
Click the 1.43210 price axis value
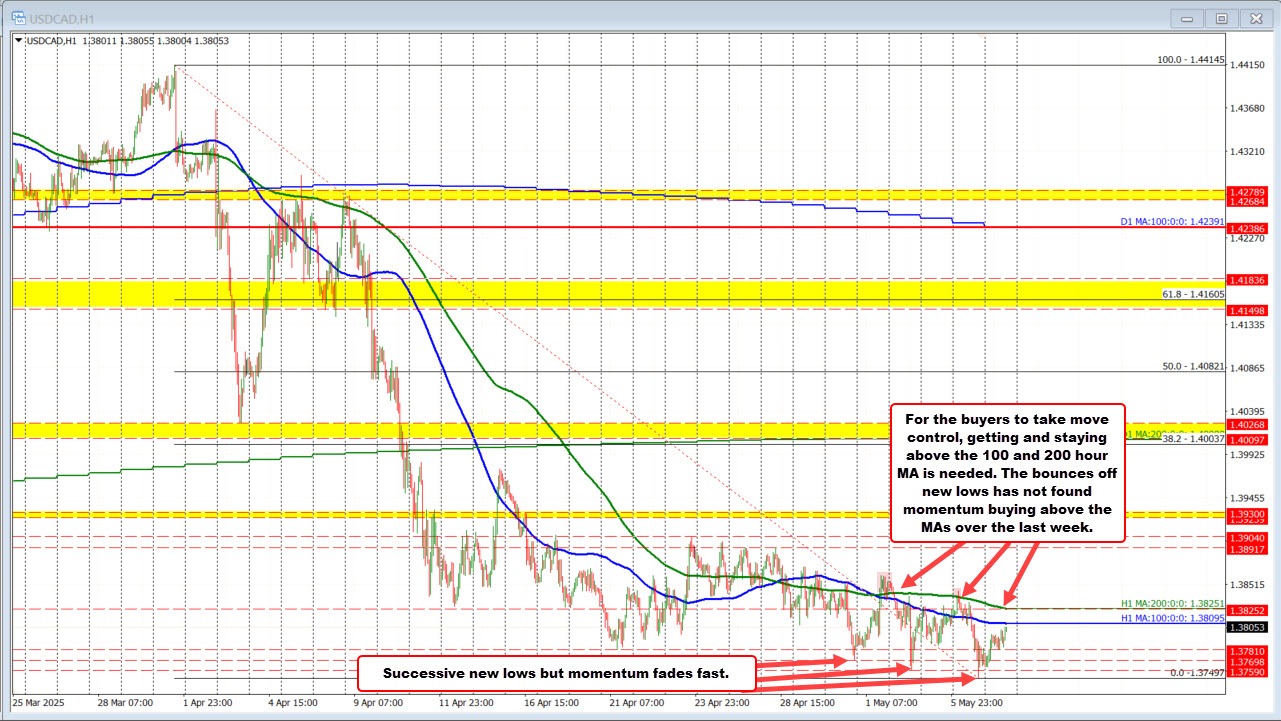tap(1248, 152)
